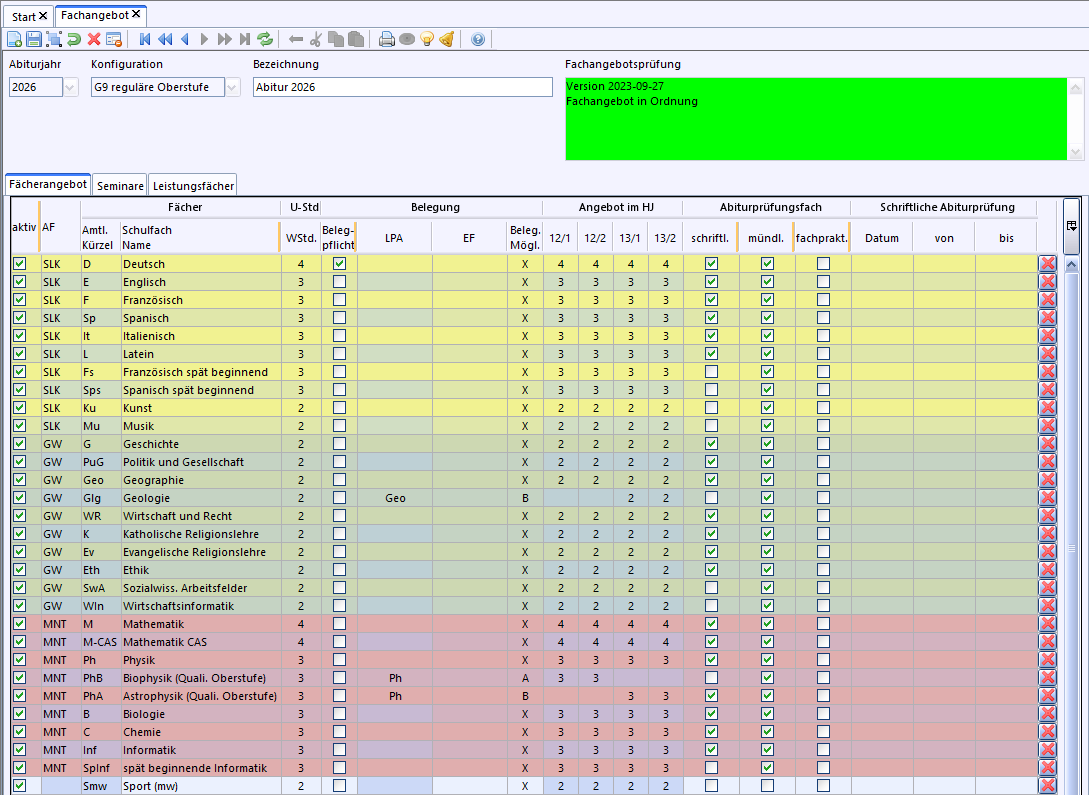Click in the Bezeichnung field 'Abitur 2026'

(x=403, y=87)
